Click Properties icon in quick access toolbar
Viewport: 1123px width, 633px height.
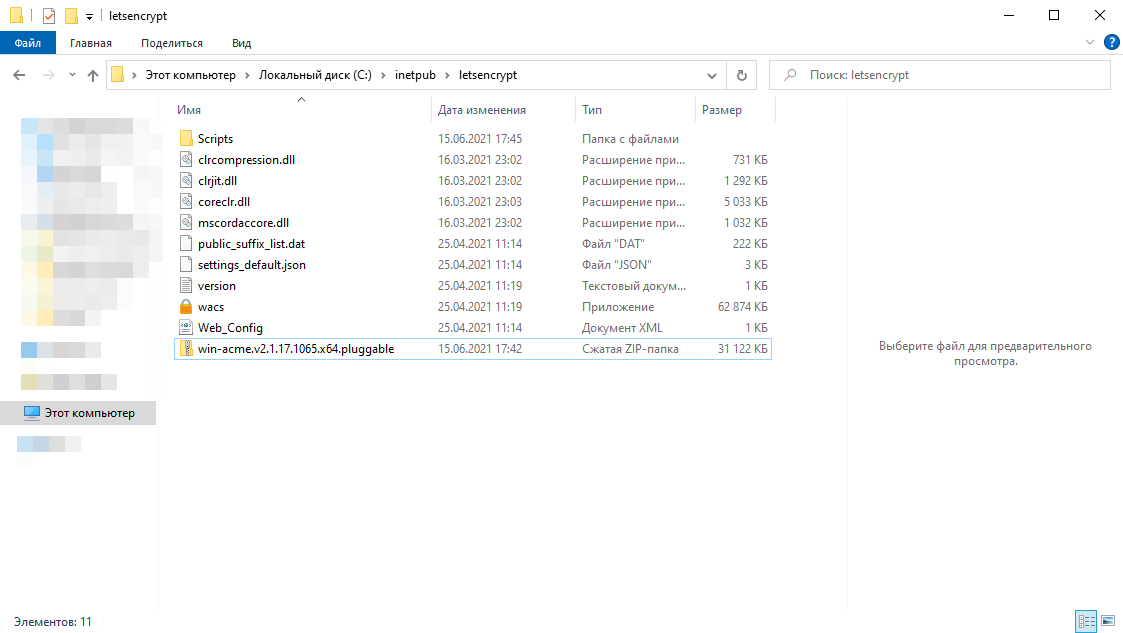pos(49,16)
